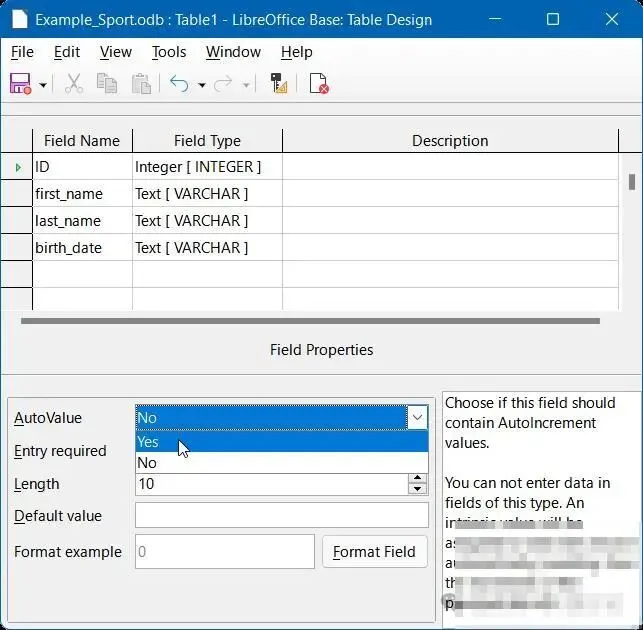
Task: Click first_name's Text [ VARCHAR ] type cell
Action: point(207,194)
